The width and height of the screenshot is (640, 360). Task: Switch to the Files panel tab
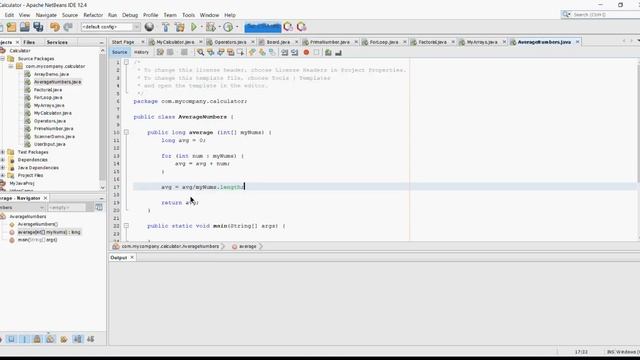pyautogui.click(x=29, y=42)
